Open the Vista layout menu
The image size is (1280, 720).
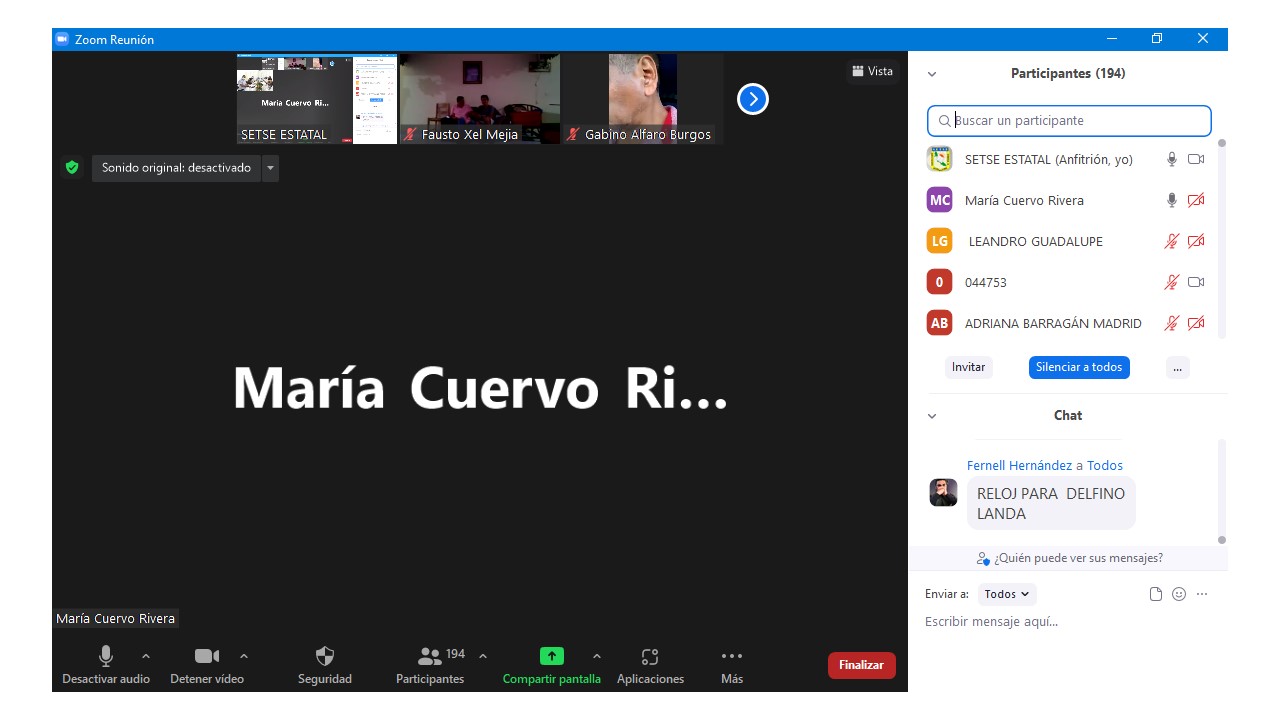872,71
